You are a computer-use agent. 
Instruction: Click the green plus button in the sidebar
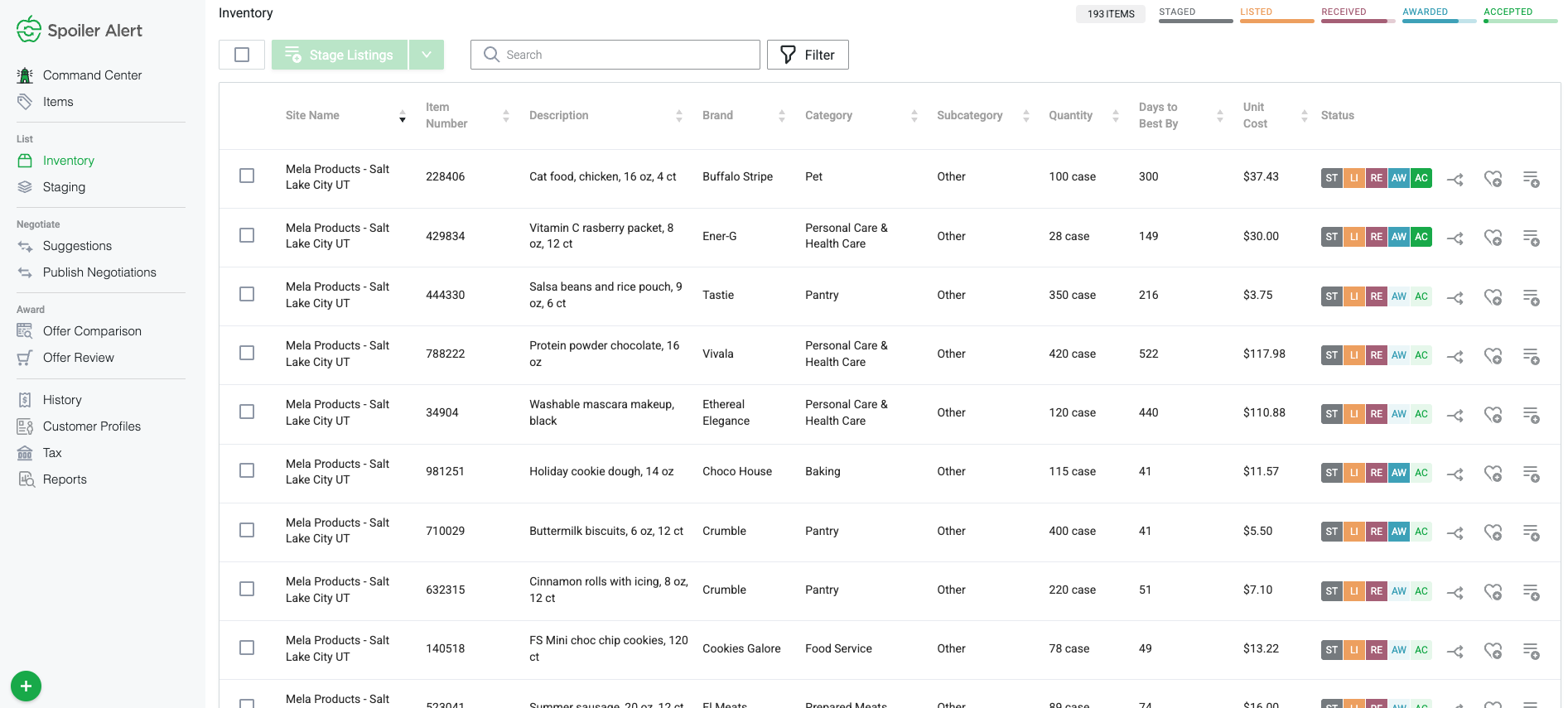pos(26,686)
